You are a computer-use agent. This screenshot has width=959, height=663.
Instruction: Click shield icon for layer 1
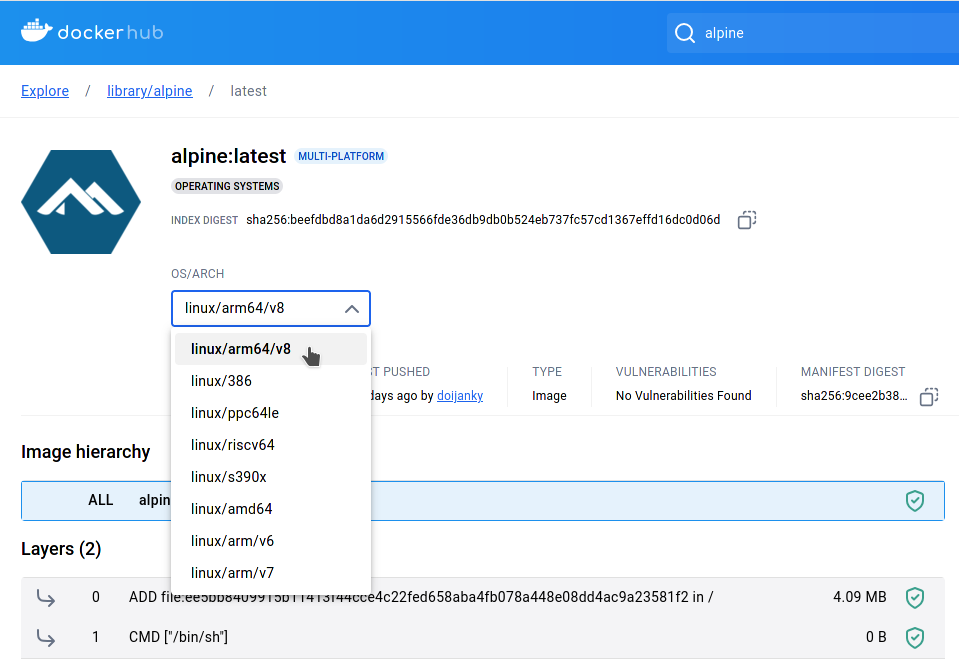click(914, 637)
